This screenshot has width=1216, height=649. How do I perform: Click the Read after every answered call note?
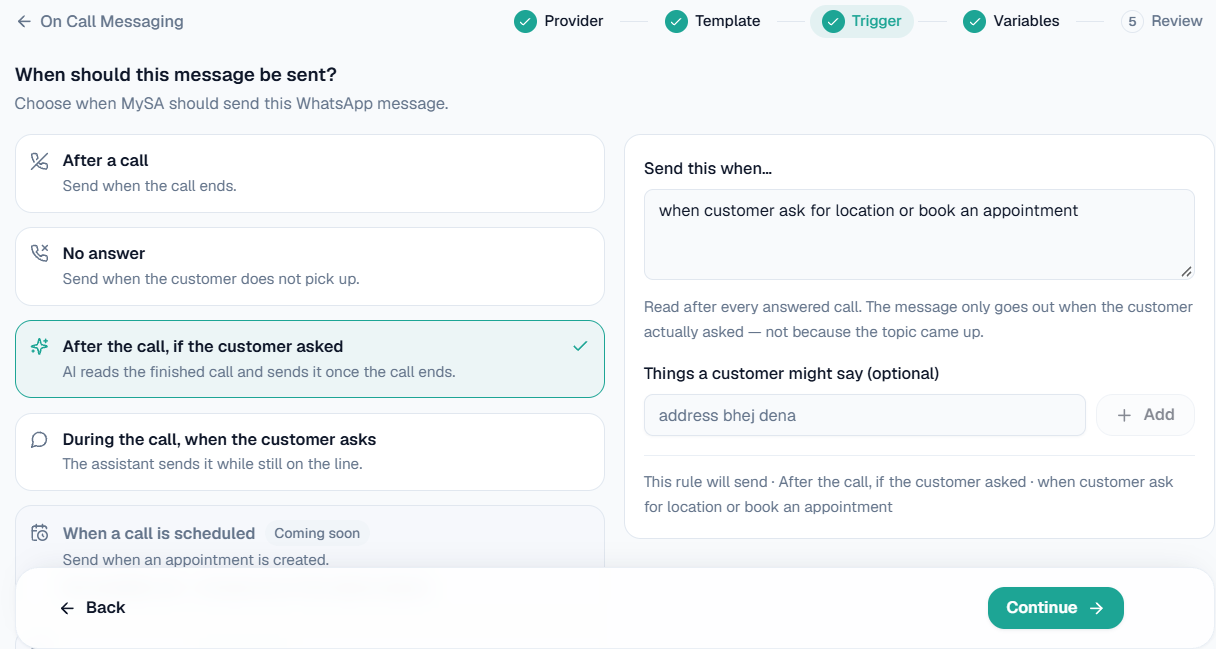click(918, 319)
